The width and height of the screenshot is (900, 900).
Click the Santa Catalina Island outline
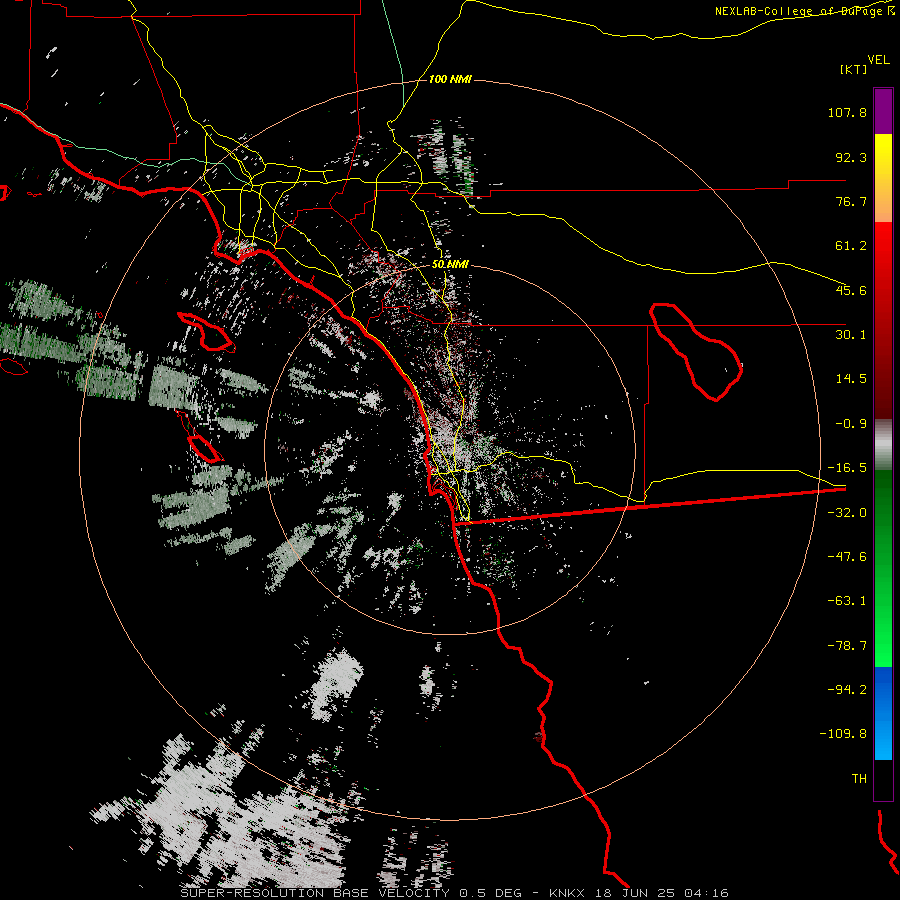(x=206, y=332)
